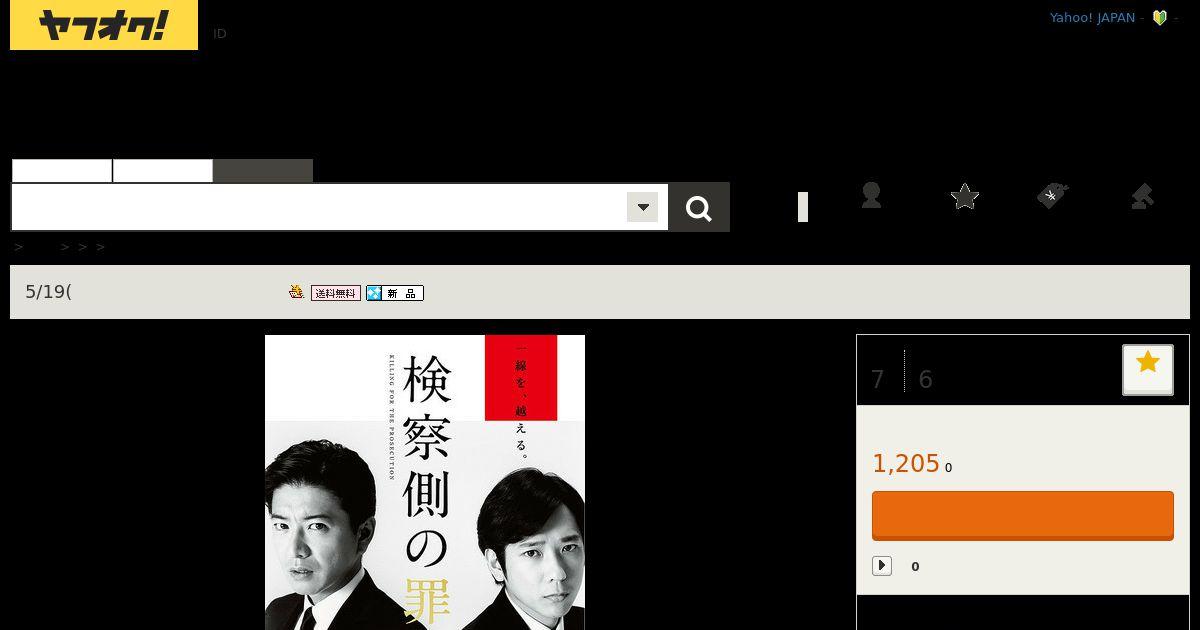
Task: Select the first white search tab
Action: point(62,171)
